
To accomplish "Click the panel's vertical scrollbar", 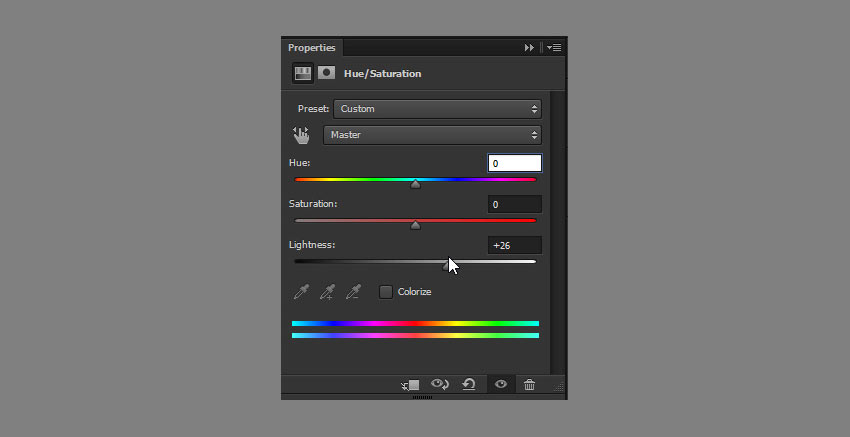I will (558, 232).
